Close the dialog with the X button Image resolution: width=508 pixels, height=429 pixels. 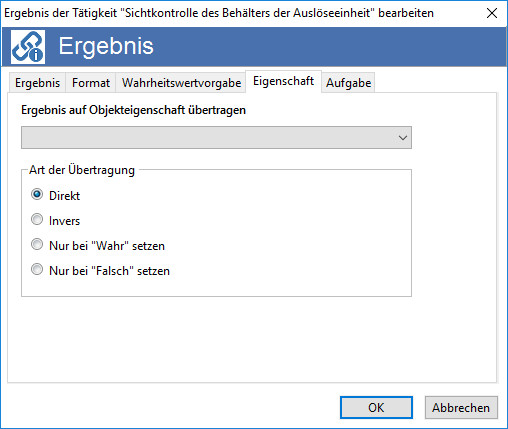pyautogui.click(x=492, y=13)
